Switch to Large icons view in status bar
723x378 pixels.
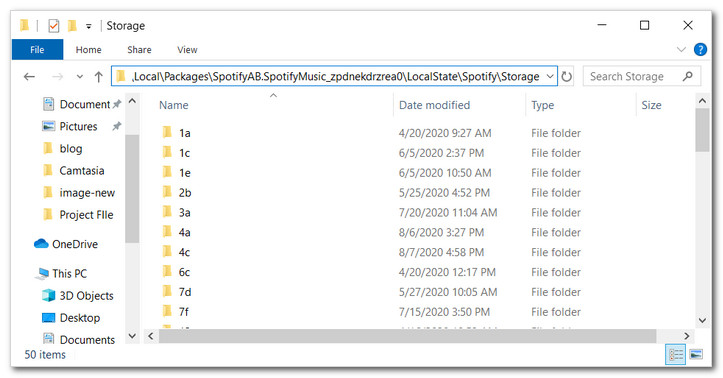point(696,354)
